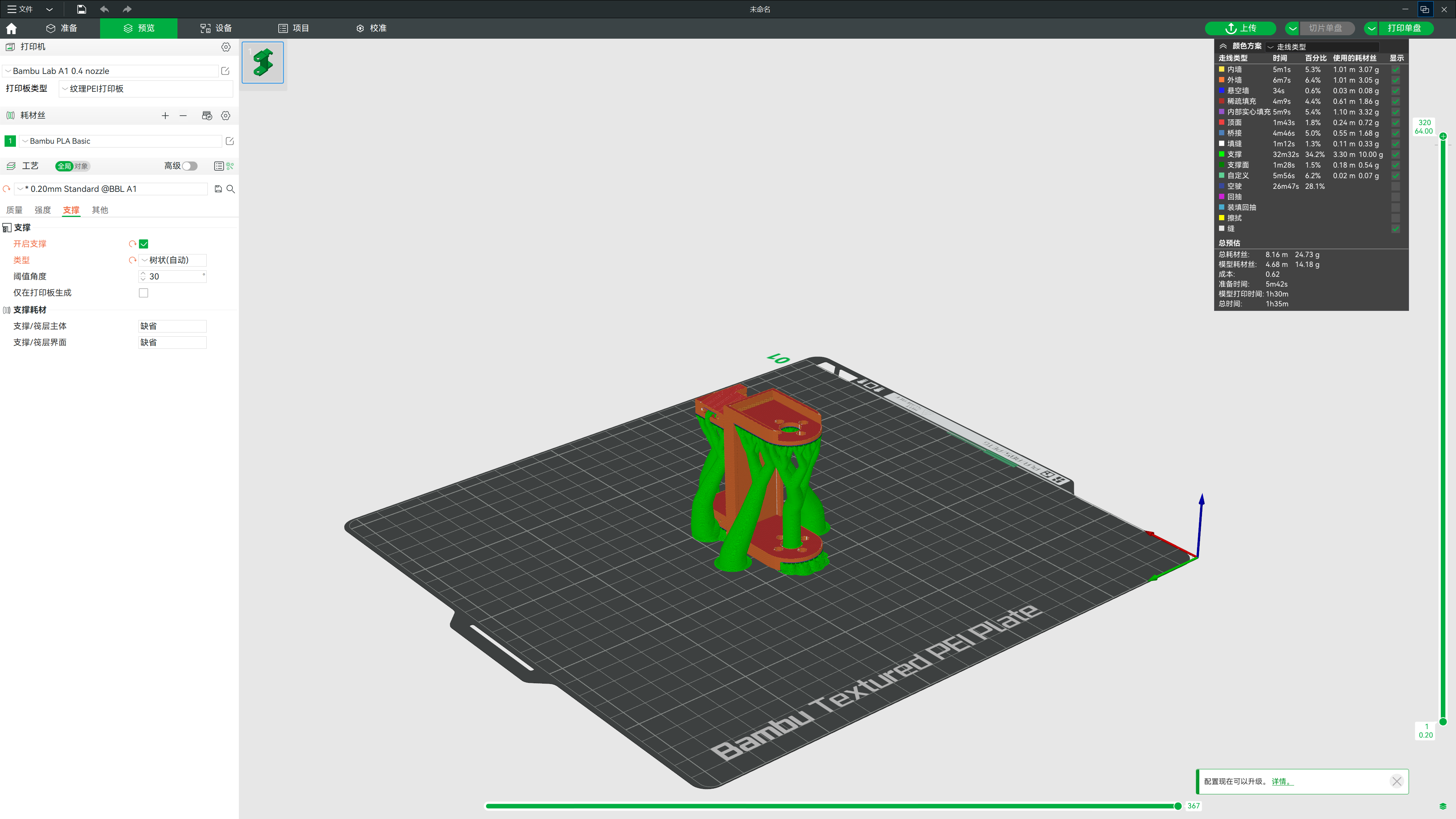
Task: Click the home icon
Action: tap(11, 28)
